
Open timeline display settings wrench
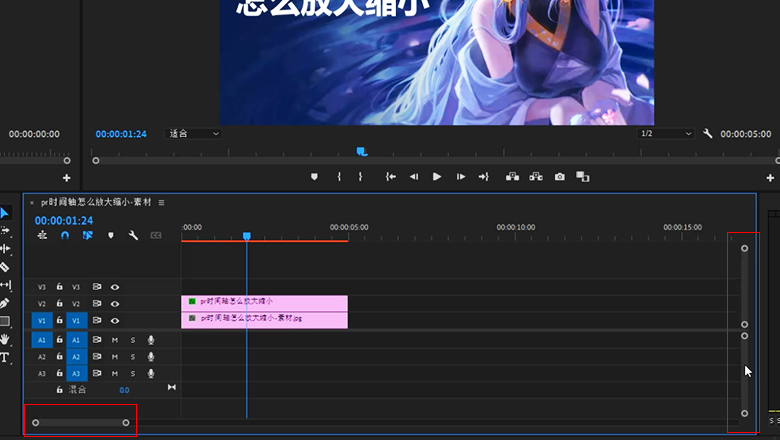(133, 236)
